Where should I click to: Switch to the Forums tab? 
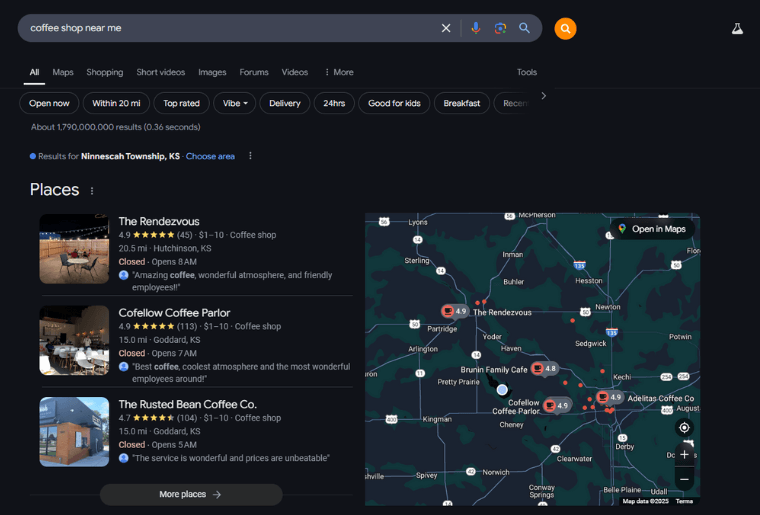[254, 72]
